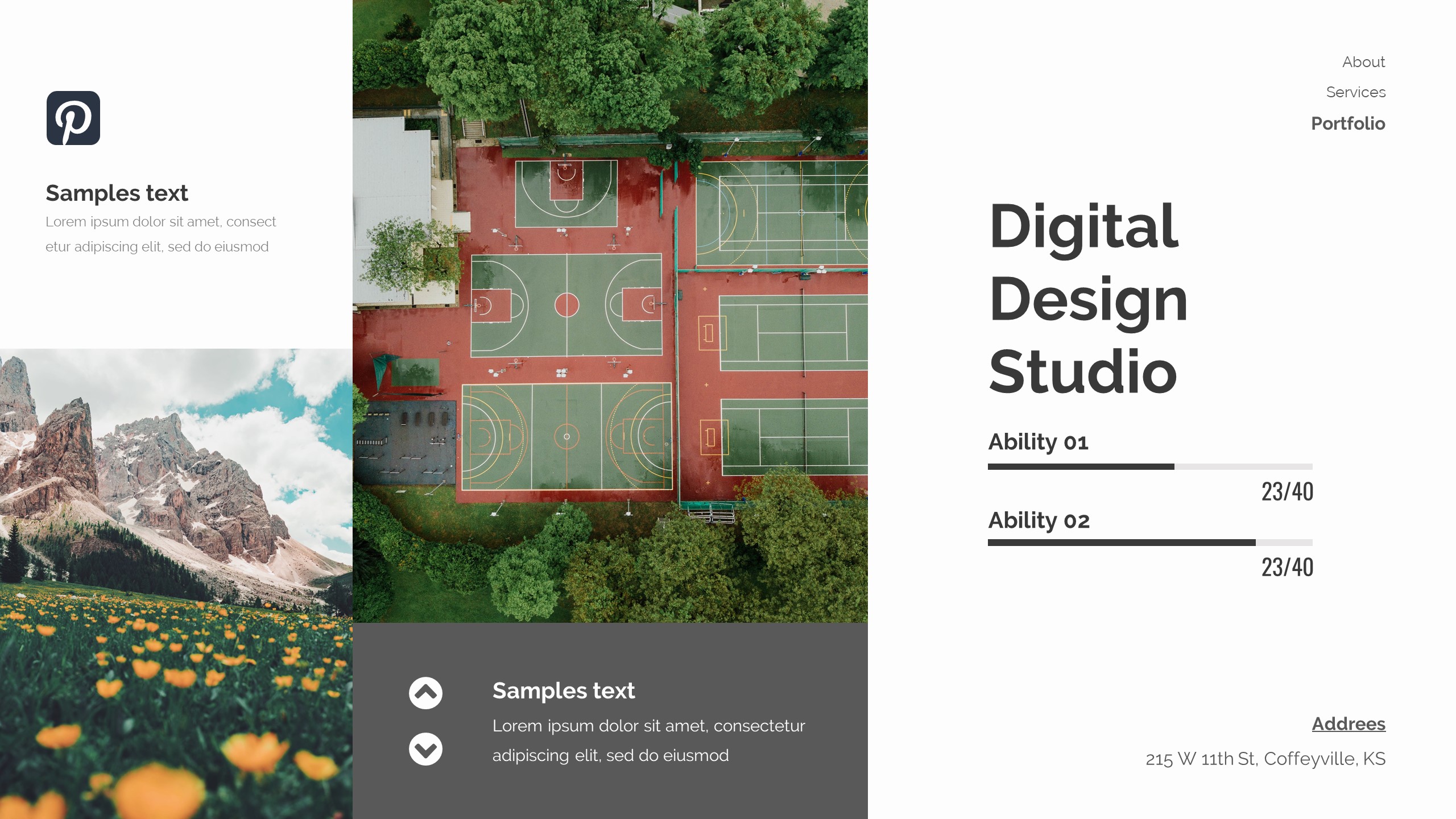Image resolution: width=1456 pixels, height=819 pixels.
Task: Select the Portfolio menu entry
Action: pos(1349,123)
